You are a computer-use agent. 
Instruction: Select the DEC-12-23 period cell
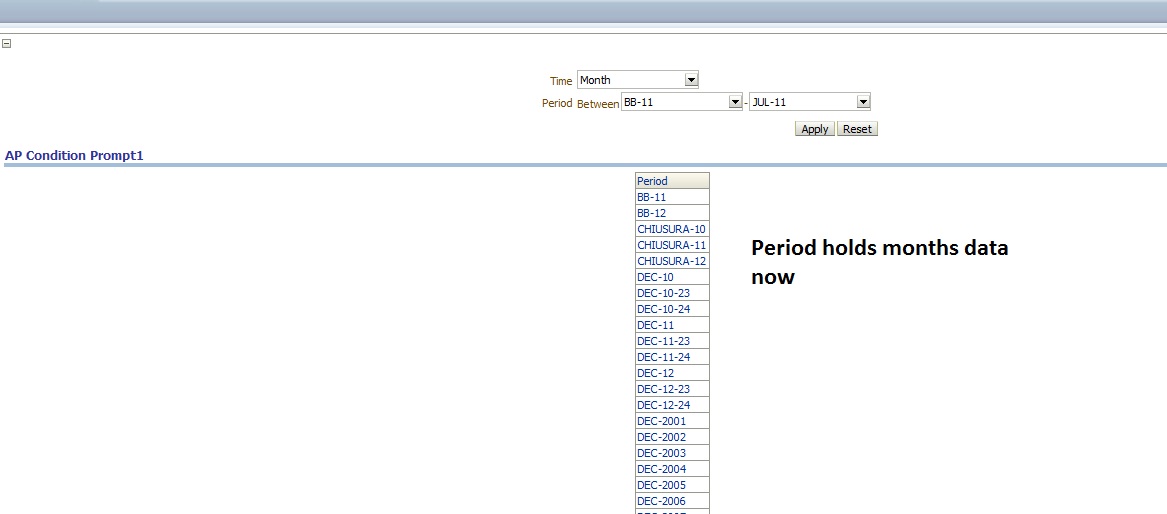pyautogui.click(x=672, y=389)
